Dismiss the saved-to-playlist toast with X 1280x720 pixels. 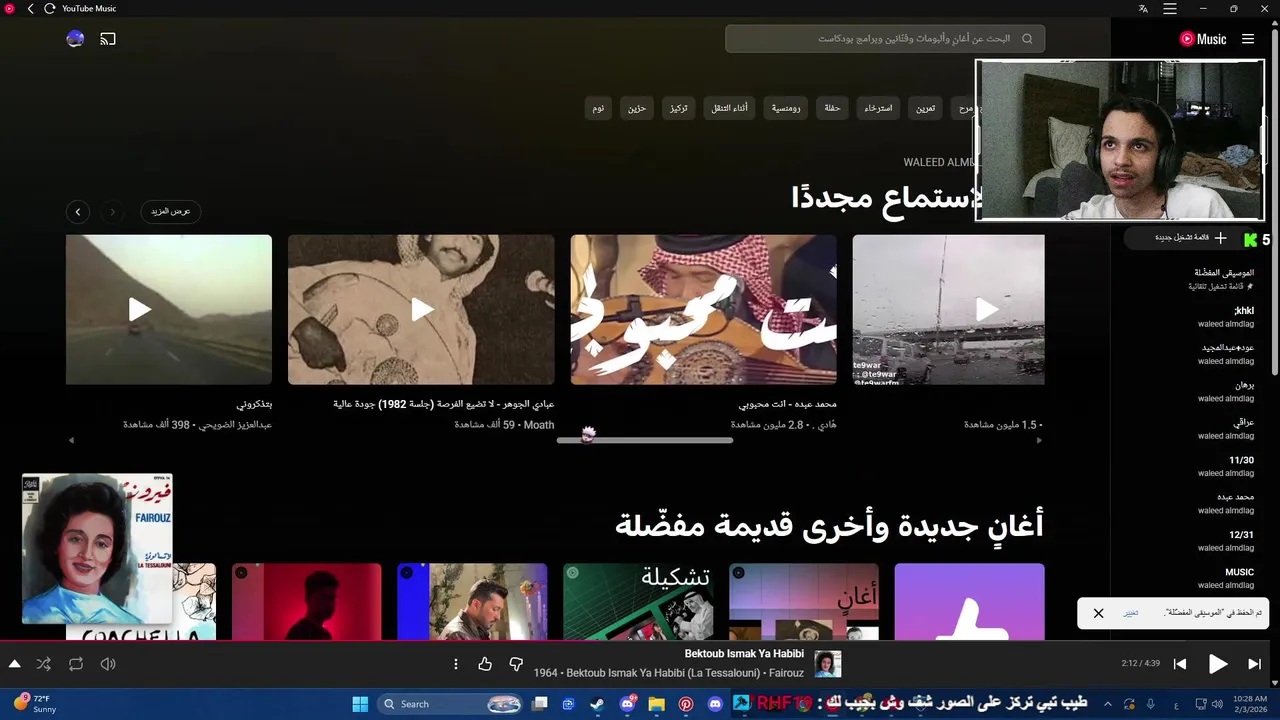[x=1098, y=613]
